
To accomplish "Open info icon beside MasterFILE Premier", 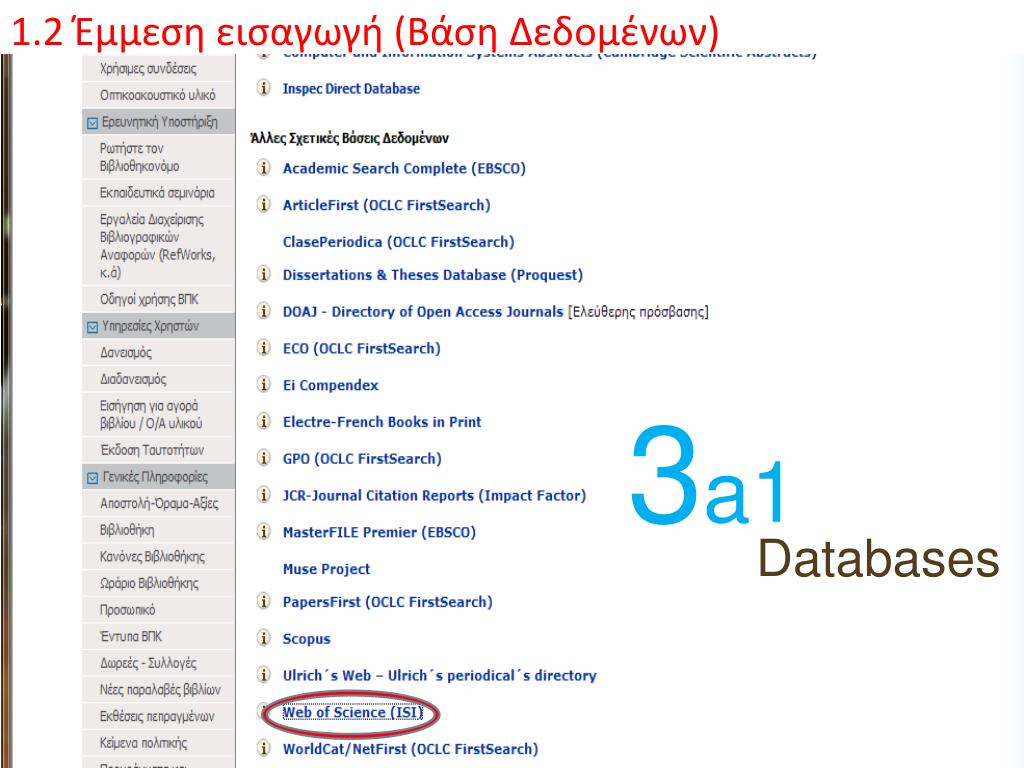I will [263, 532].
